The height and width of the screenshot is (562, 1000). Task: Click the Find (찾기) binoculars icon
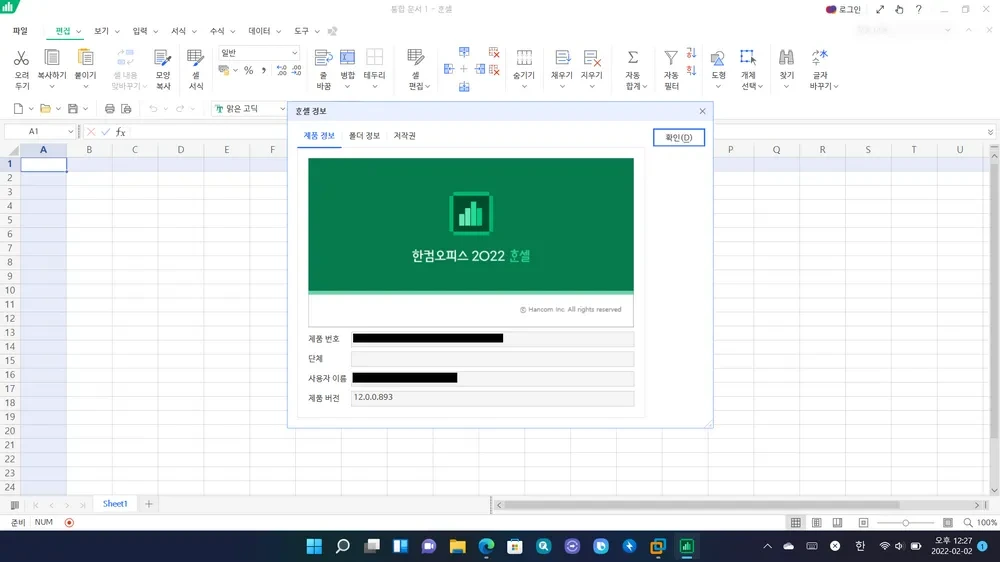pos(786,57)
